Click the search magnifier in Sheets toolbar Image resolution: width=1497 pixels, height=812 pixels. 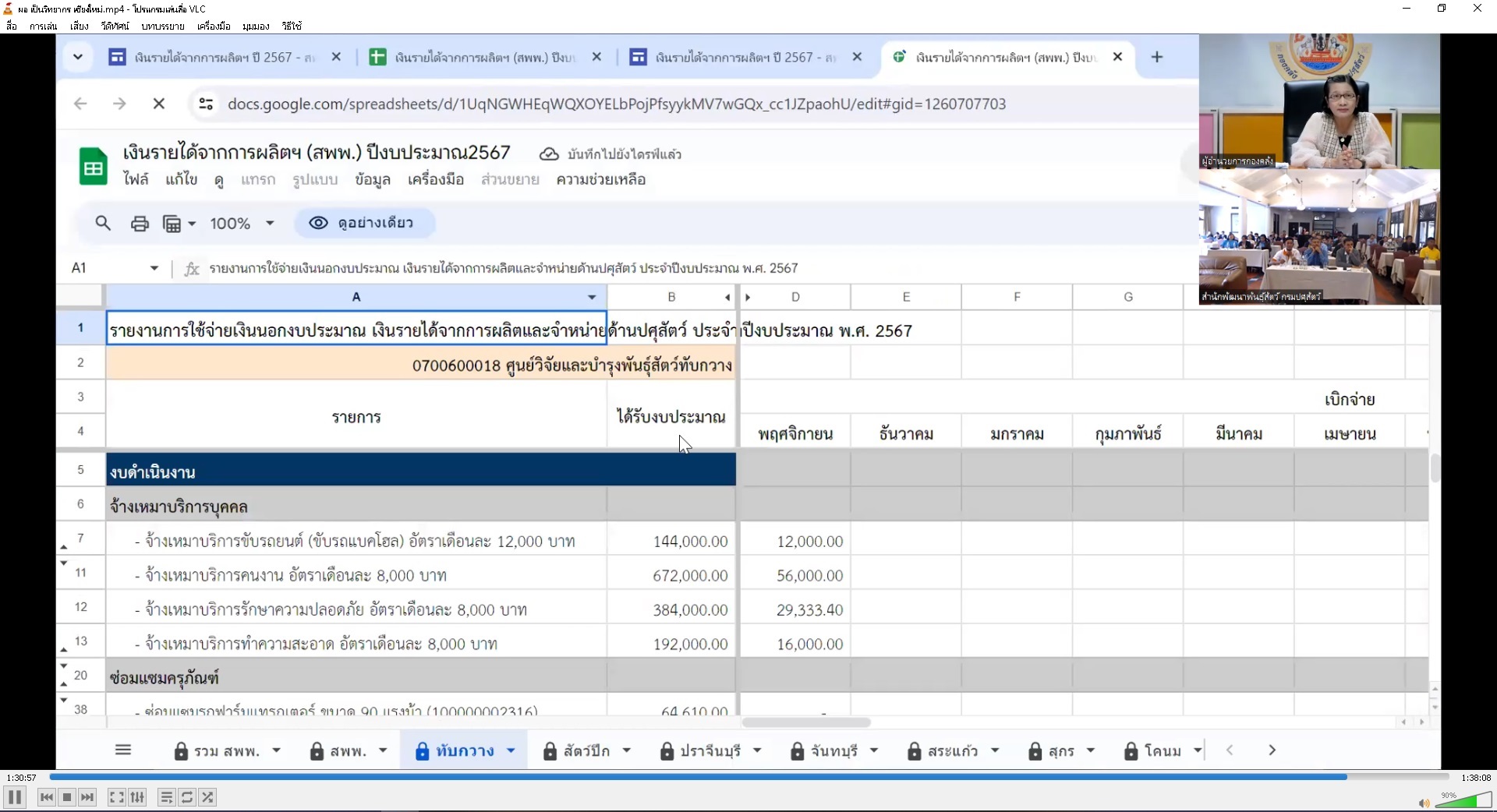click(103, 224)
